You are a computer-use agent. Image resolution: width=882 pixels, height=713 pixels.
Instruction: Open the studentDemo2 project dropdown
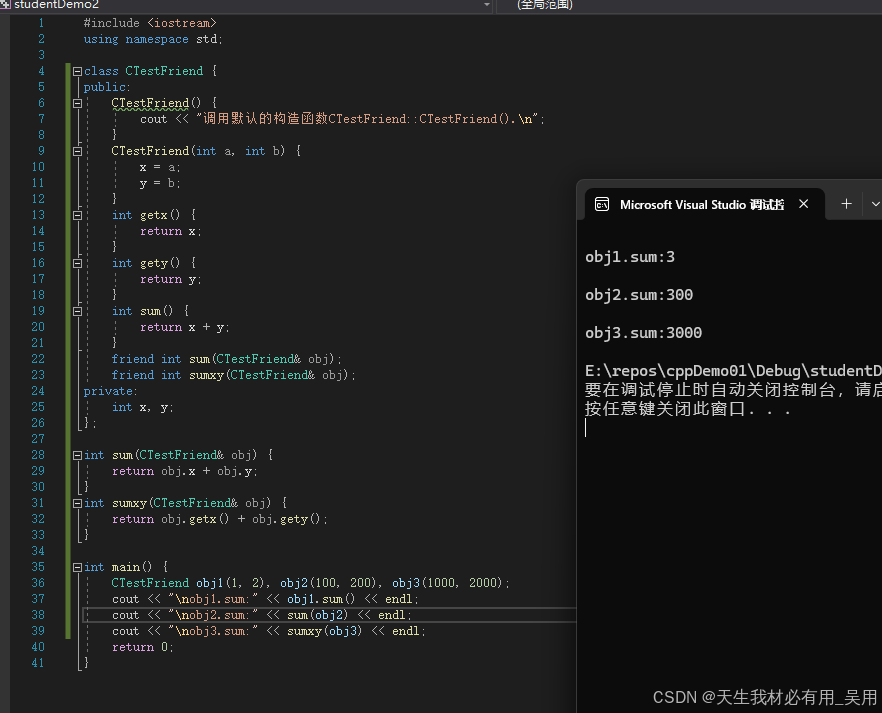pyautogui.click(x=487, y=4)
